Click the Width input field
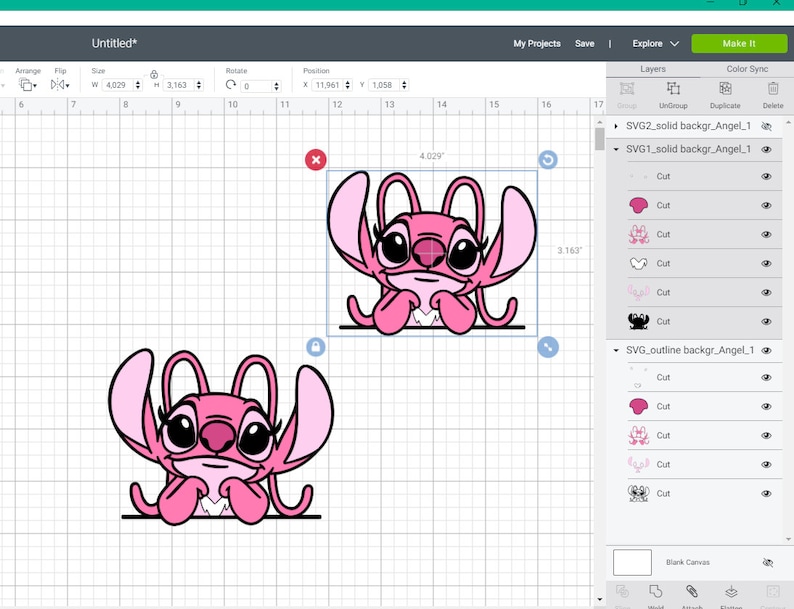794x609 pixels. (118, 85)
